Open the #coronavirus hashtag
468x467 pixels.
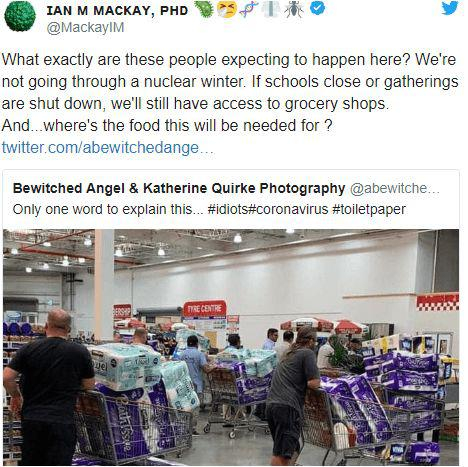tap(288, 209)
